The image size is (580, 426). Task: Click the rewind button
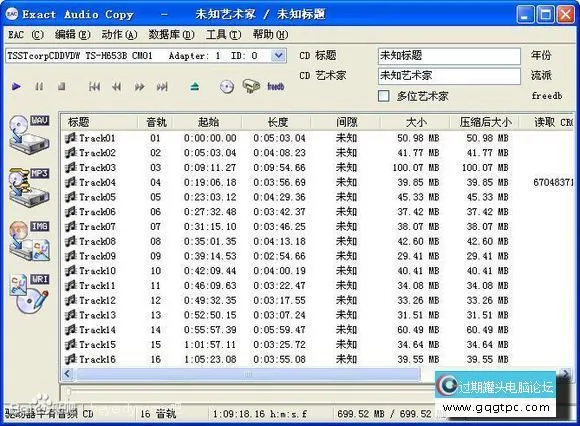[117, 87]
